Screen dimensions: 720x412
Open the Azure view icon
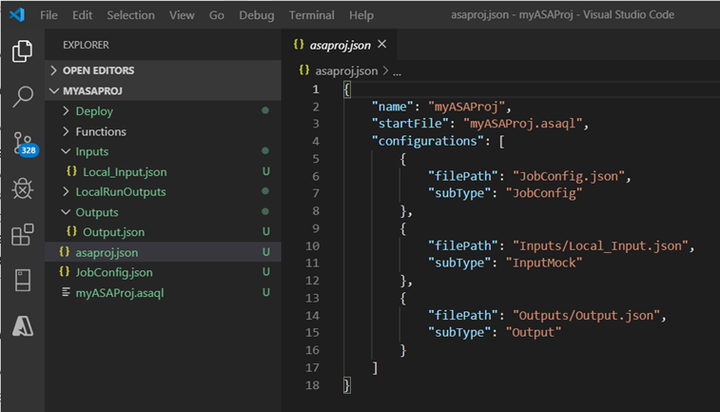(22, 327)
